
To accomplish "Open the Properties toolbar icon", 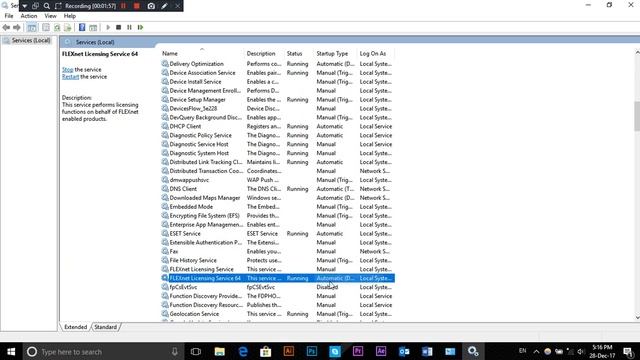I will tap(46, 27).
